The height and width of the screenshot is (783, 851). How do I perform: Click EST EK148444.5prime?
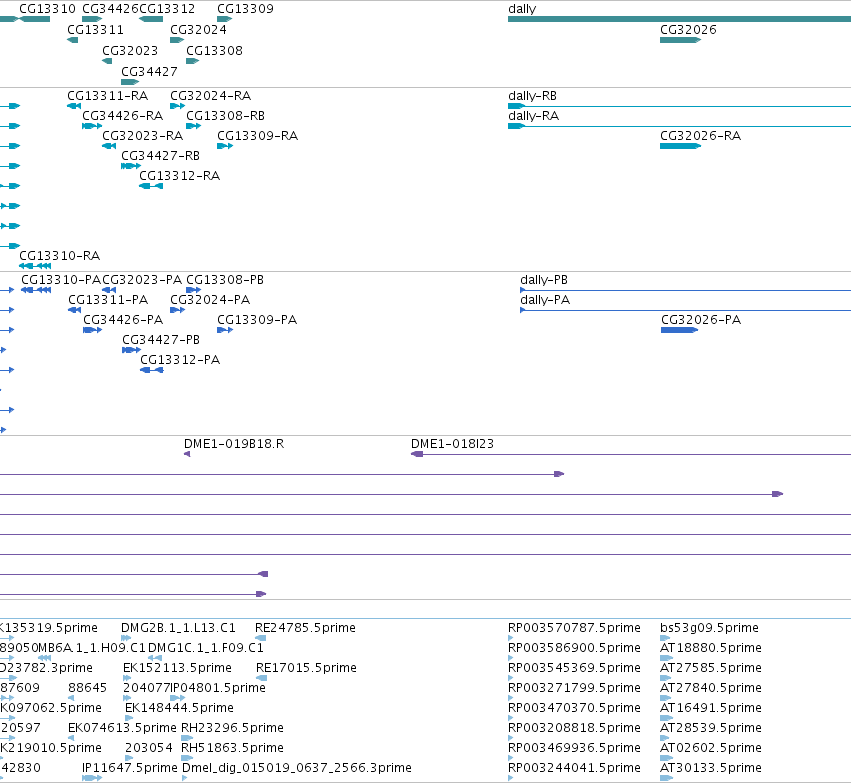(x=180, y=708)
